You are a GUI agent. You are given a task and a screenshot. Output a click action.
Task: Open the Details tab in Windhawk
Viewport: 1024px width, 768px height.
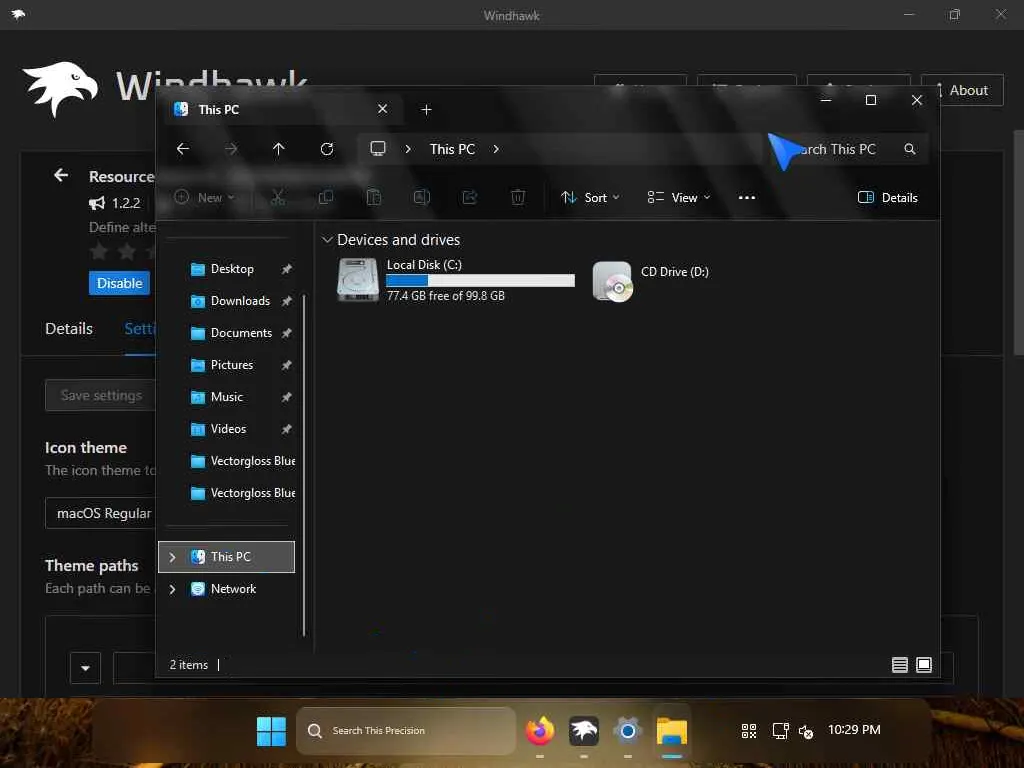tap(69, 328)
